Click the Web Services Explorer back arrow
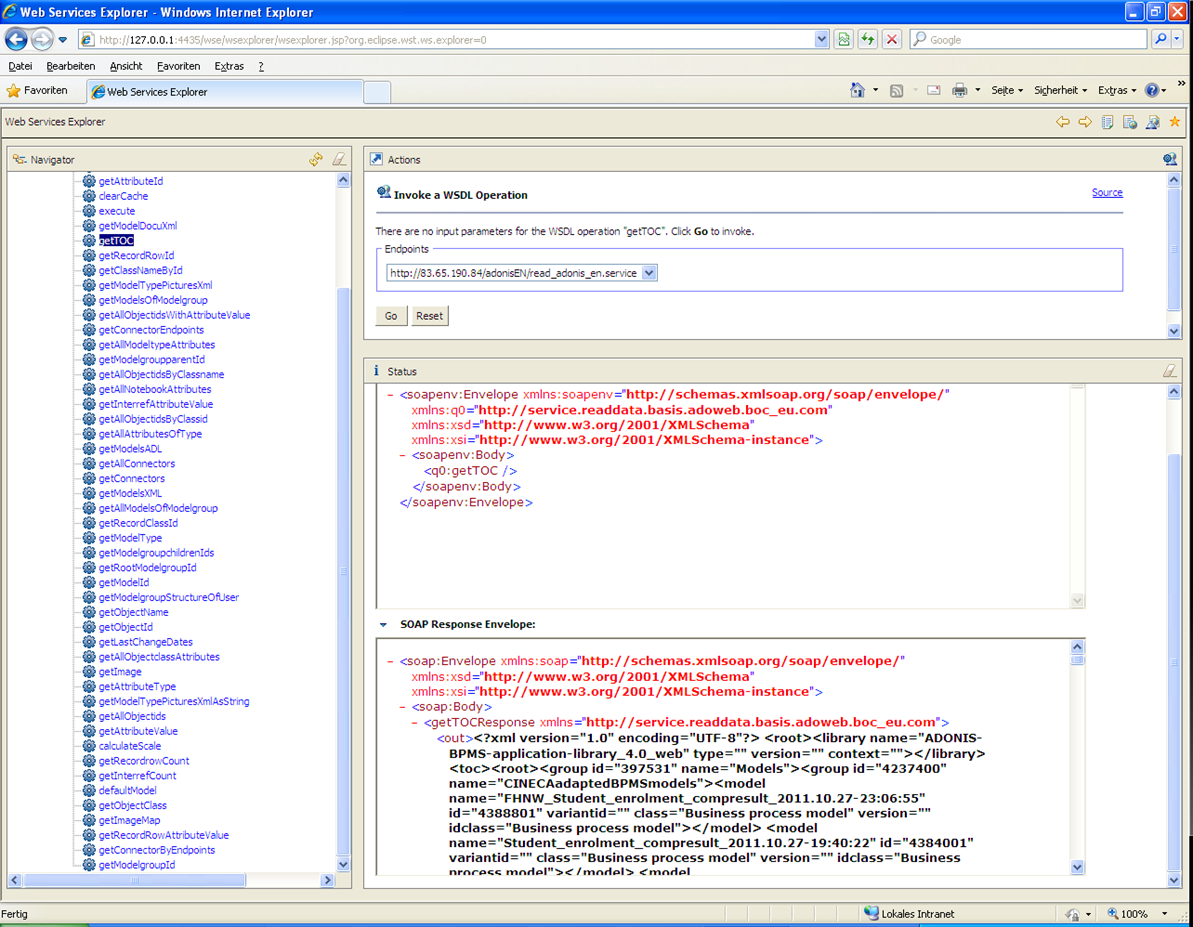Image resolution: width=1193 pixels, height=927 pixels. (1062, 122)
